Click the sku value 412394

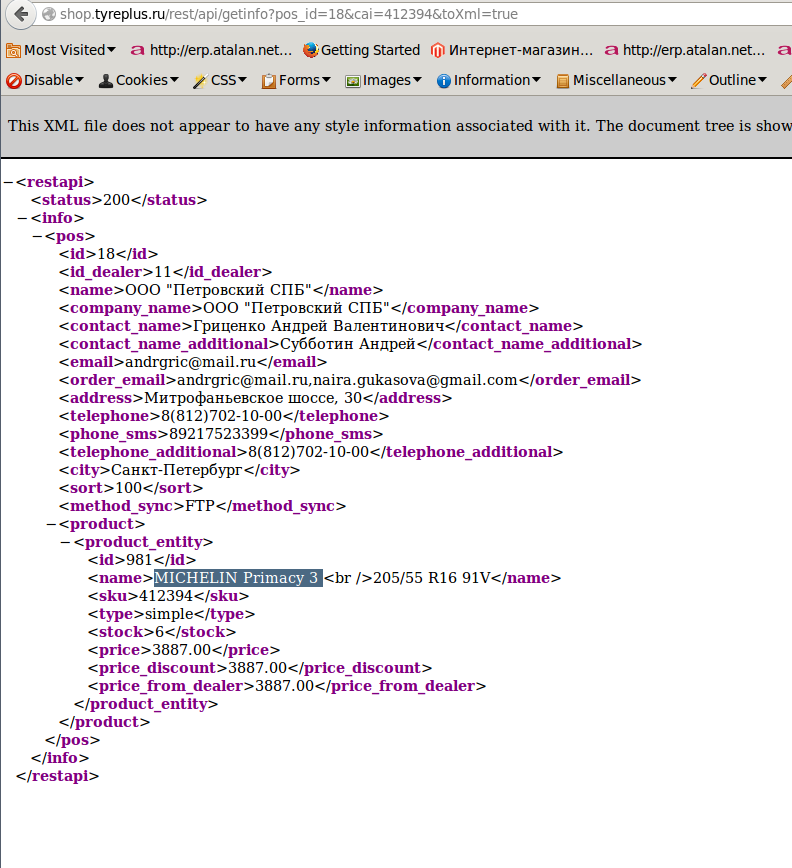(166, 596)
